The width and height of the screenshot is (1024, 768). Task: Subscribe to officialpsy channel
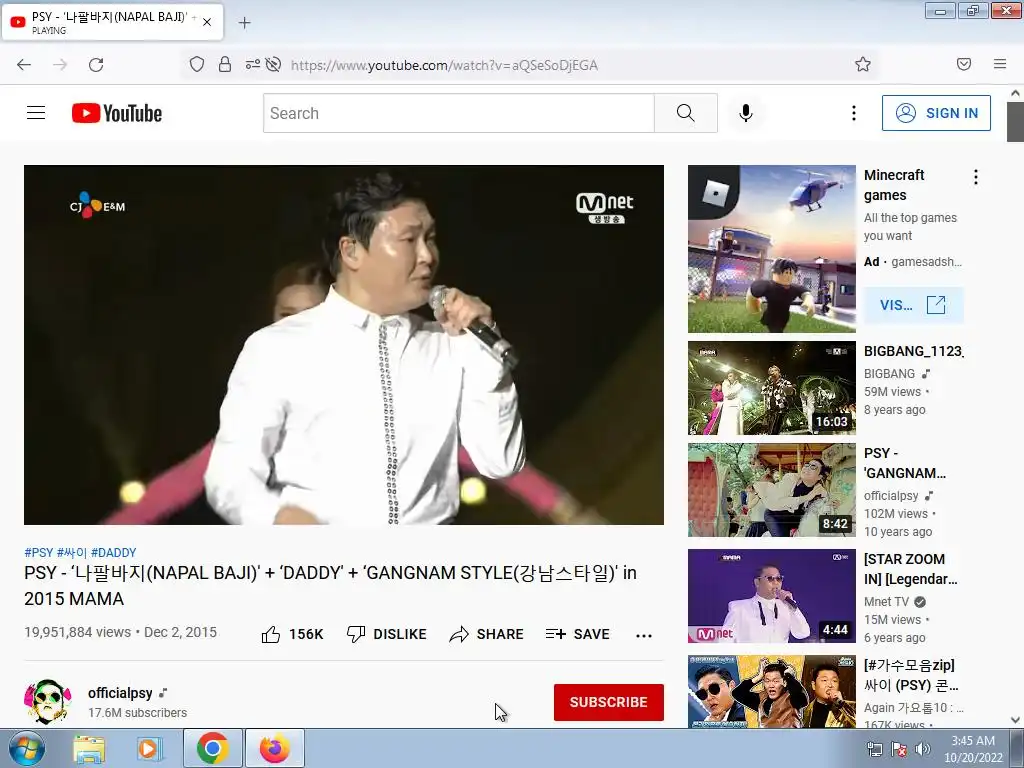[609, 702]
